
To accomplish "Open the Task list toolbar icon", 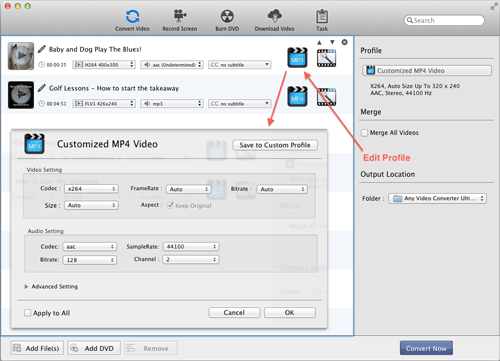I will coord(322,20).
